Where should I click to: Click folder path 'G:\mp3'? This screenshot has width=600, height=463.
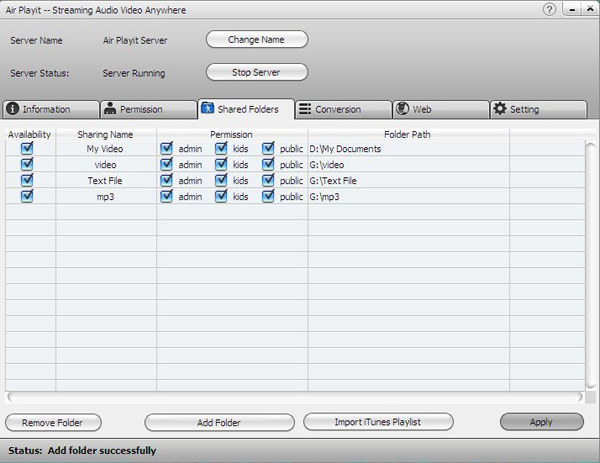pyautogui.click(x=324, y=197)
